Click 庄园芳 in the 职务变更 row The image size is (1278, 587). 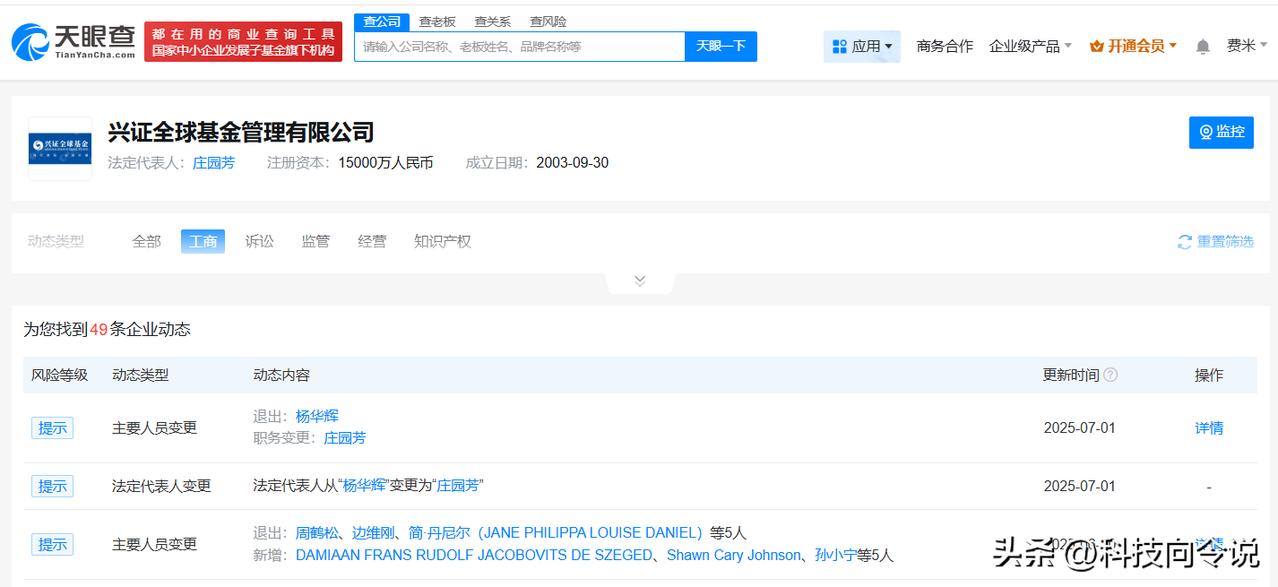tap(345, 438)
